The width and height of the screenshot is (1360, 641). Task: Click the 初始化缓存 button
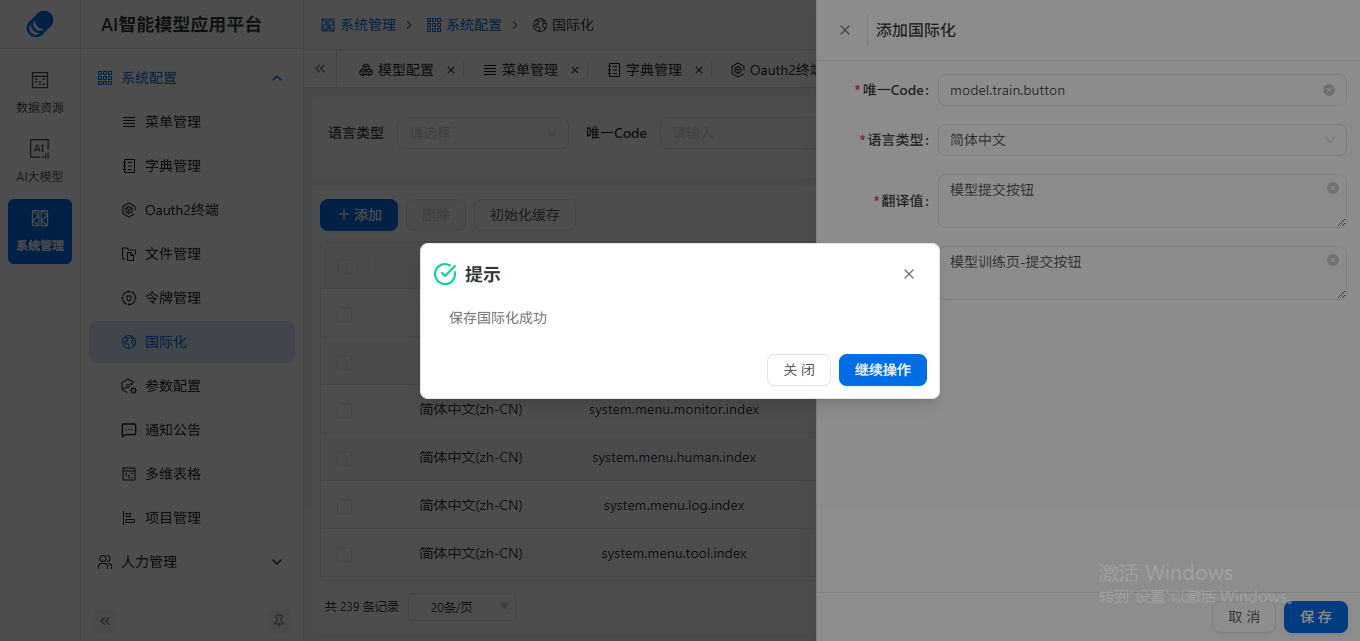(525, 215)
